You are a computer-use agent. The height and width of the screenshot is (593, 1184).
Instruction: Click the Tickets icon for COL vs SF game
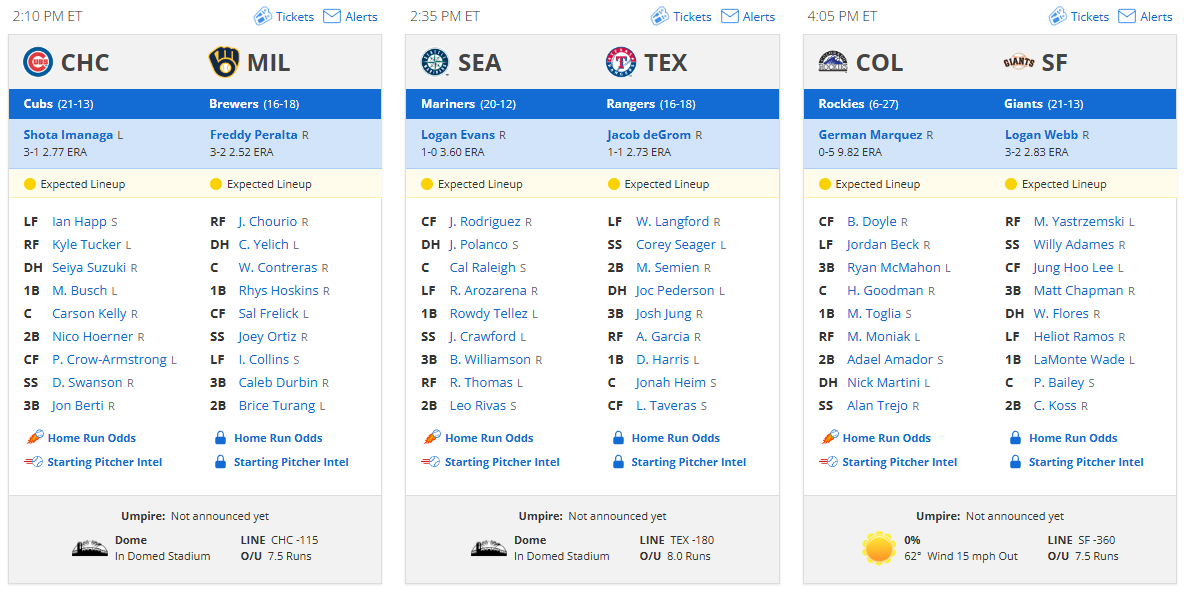tap(1057, 16)
